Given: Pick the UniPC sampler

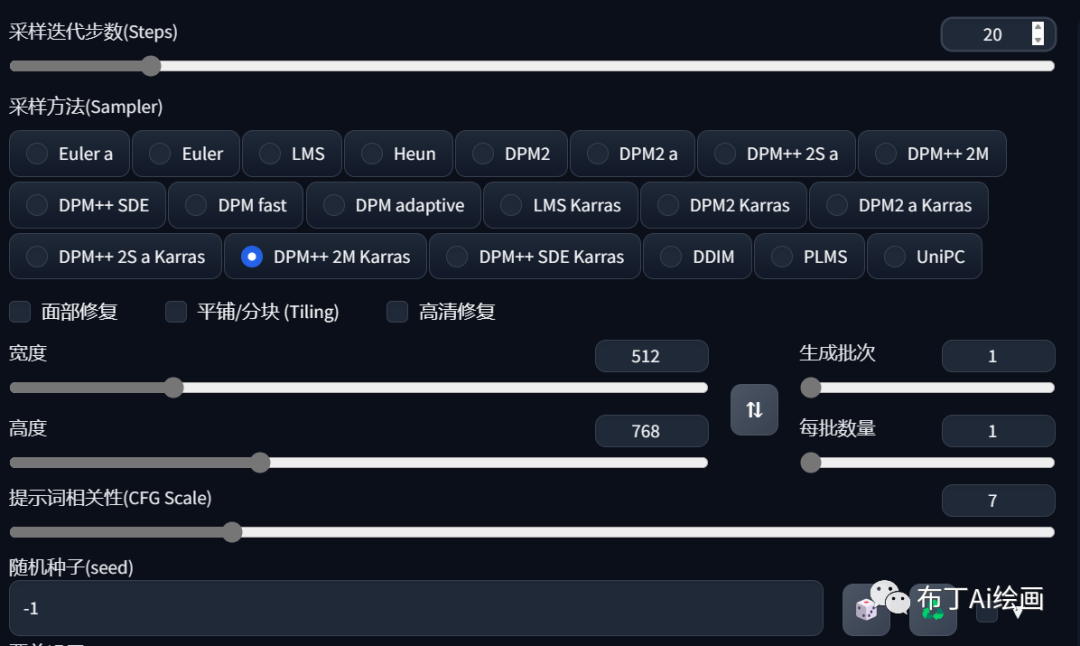Looking at the screenshot, I should coord(895,257).
